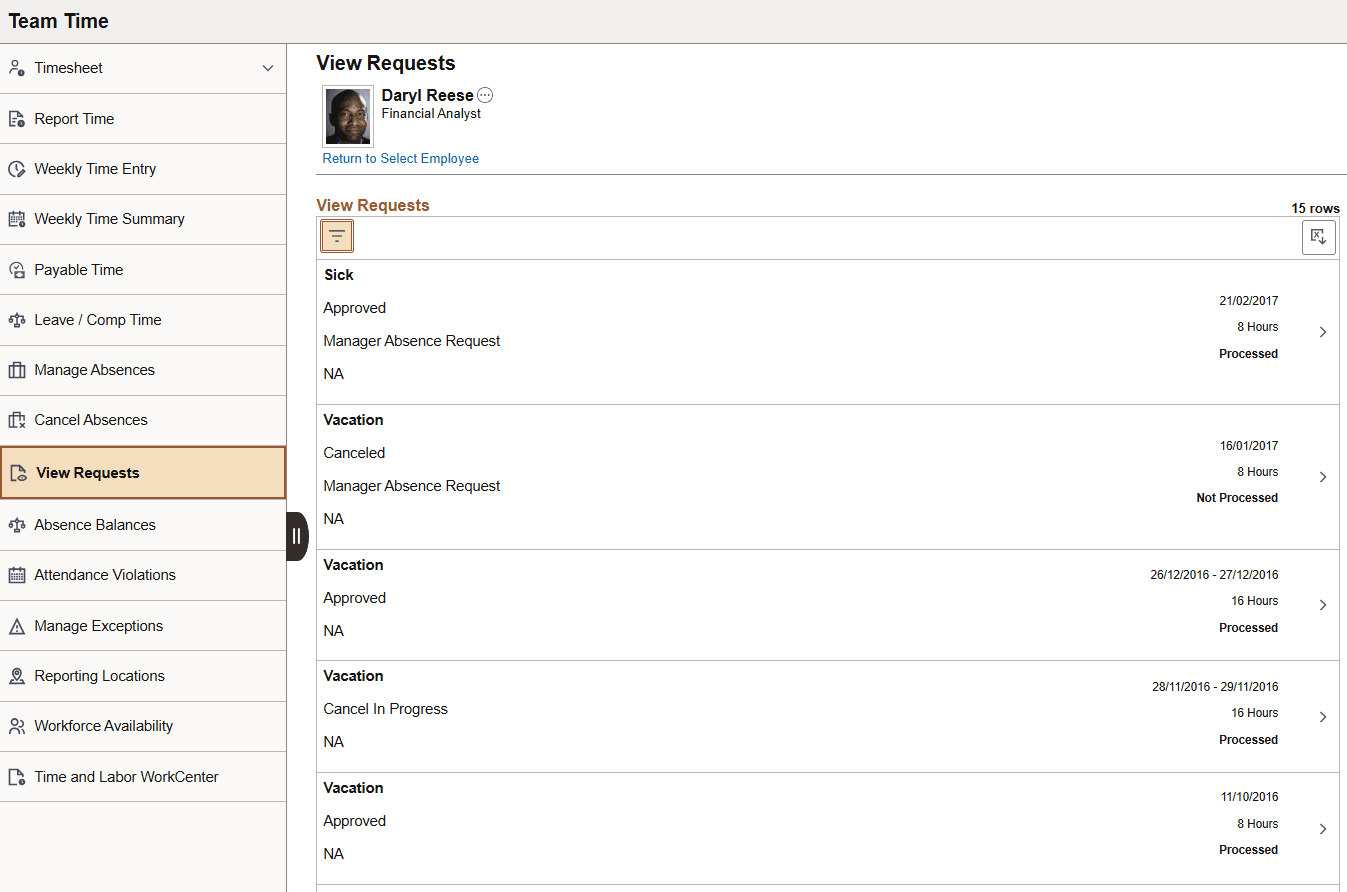
Task: Open the related actions menu beside Daryl Reese
Action: coord(485,94)
